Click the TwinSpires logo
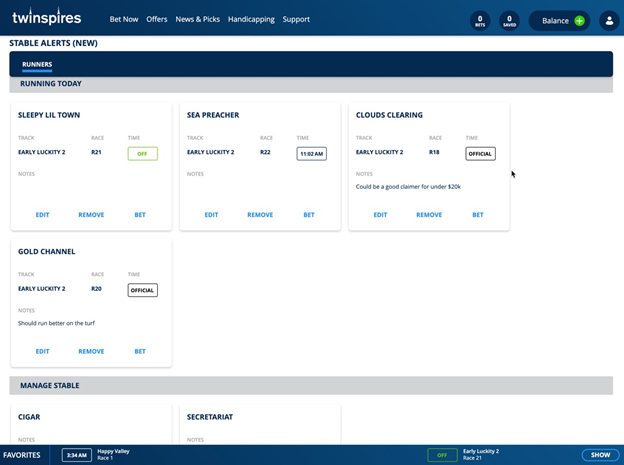The width and height of the screenshot is (624, 465). [47, 17]
